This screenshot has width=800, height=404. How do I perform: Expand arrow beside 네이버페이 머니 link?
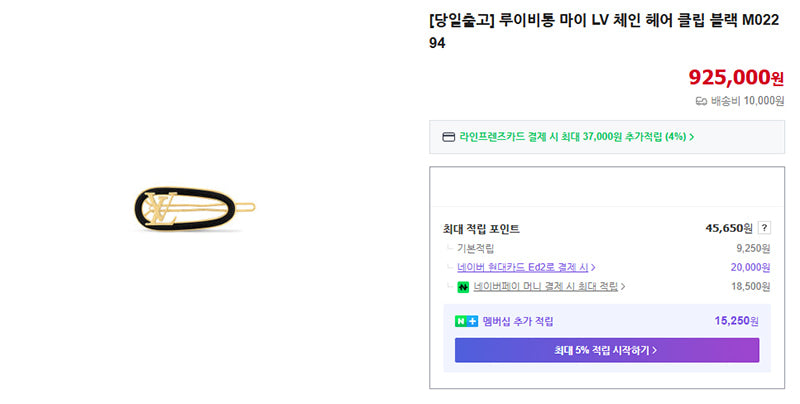pyautogui.click(x=623, y=287)
